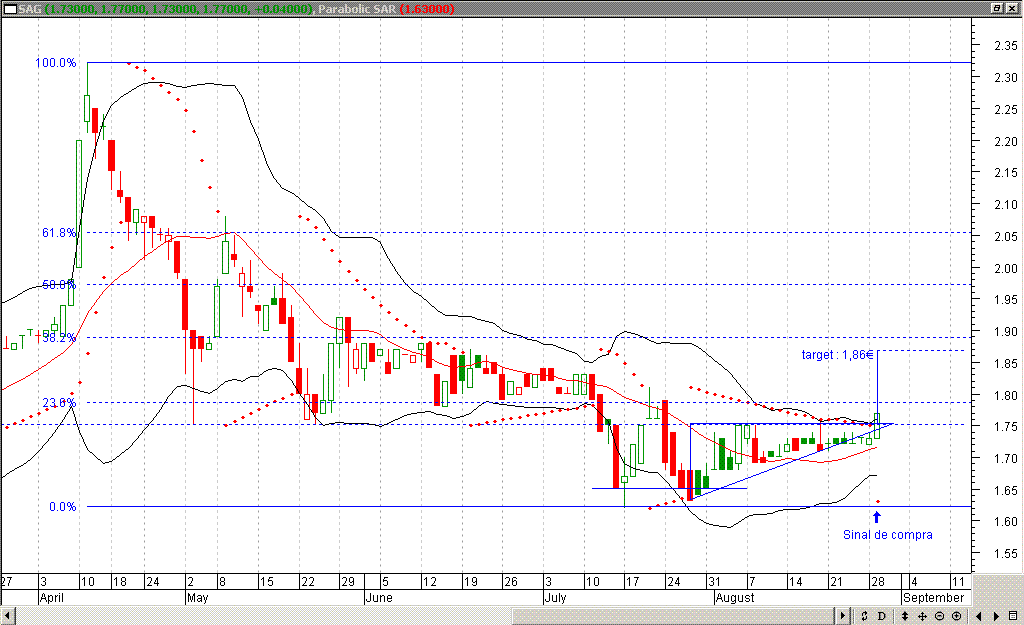Click the 'target : 1,86€' annotation

[837, 355]
